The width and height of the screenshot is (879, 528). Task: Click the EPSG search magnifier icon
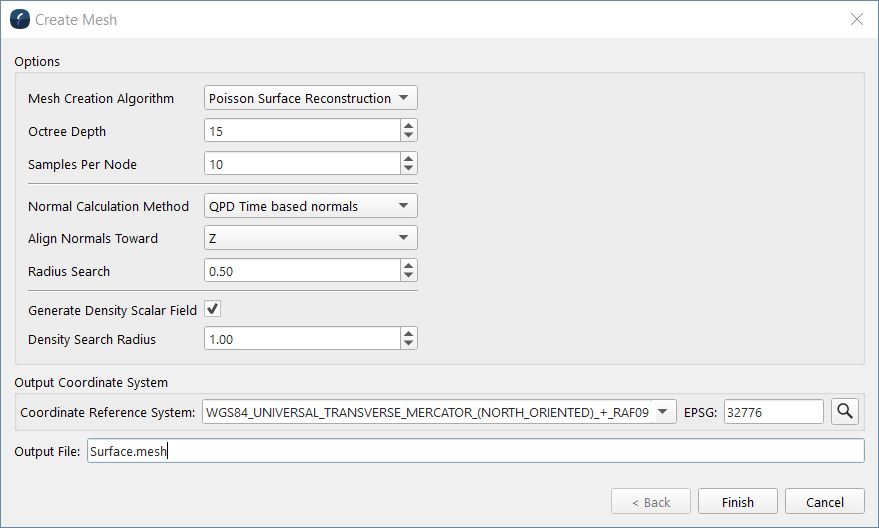845,410
